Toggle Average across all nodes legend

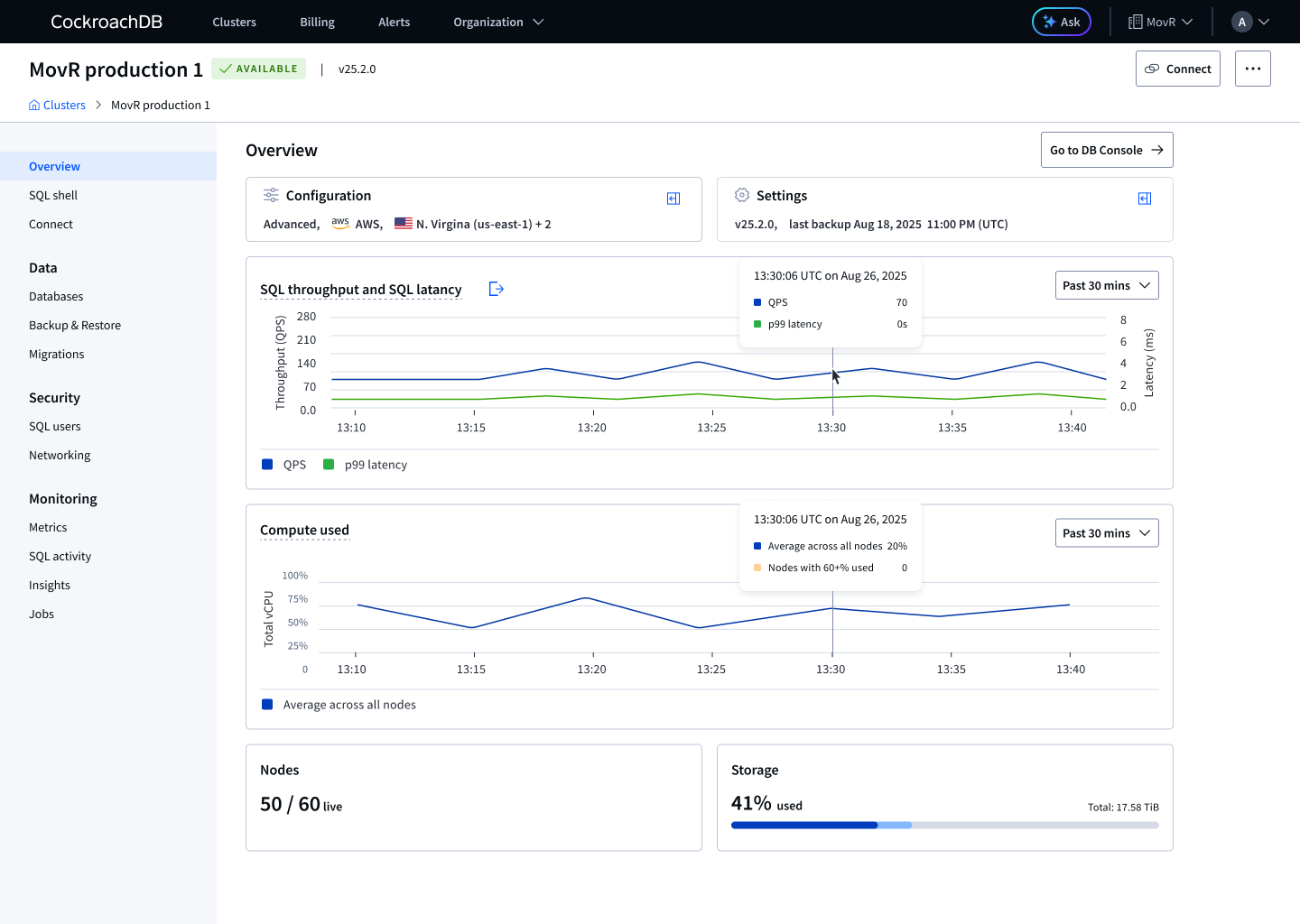coord(339,705)
